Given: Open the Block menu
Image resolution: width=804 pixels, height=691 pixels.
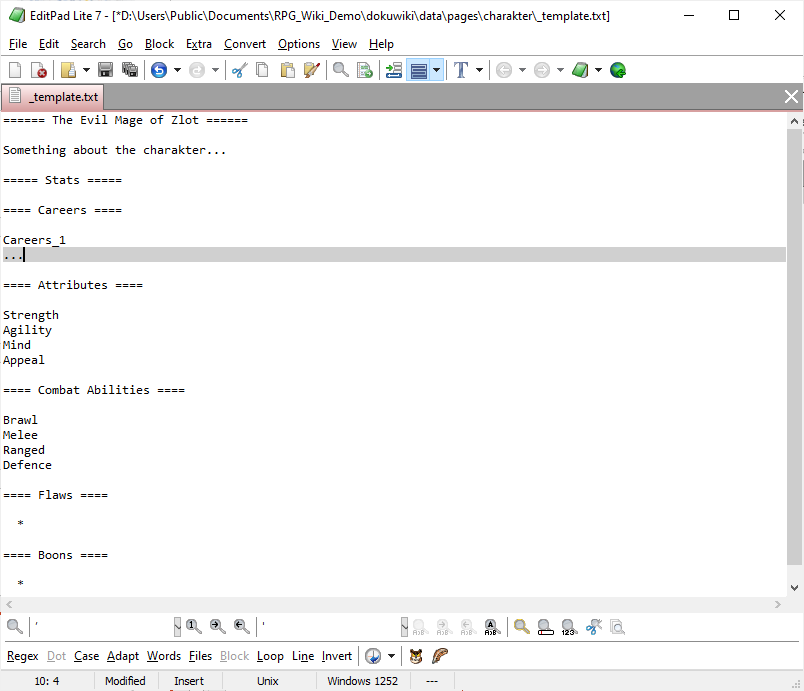Looking at the screenshot, I should (159, 44).
